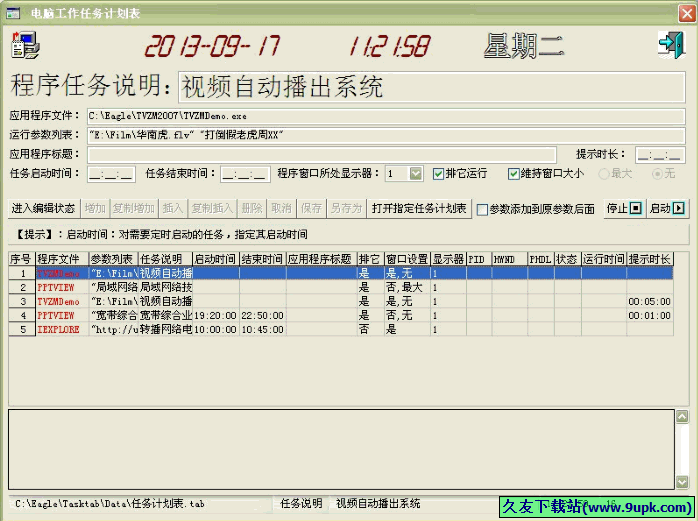Screen dimensions: 698x521
Task: Click the 任务启动时间 field
Action: (x=111, y=174)
